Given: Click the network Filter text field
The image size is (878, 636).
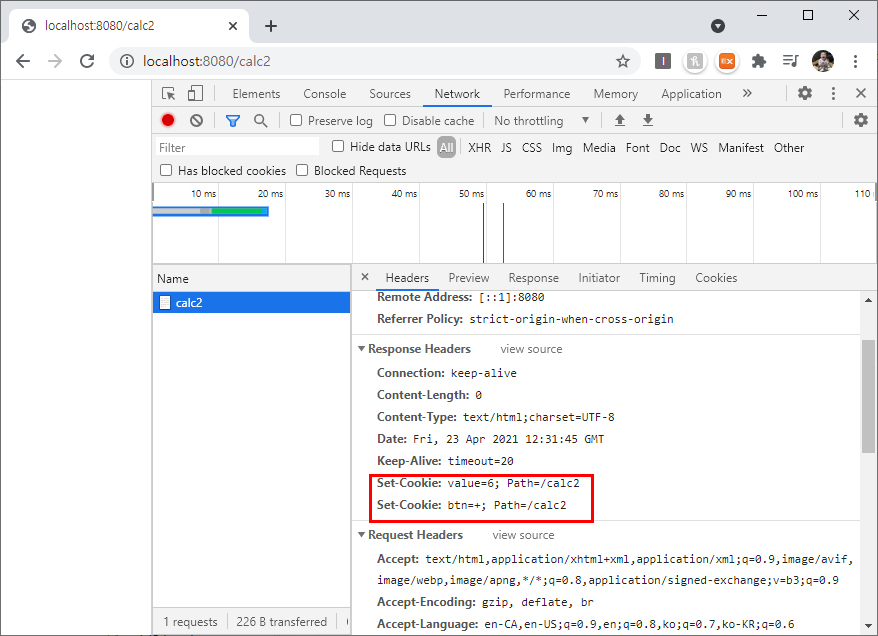Looking at the screenshot, I should click(237, 147).
